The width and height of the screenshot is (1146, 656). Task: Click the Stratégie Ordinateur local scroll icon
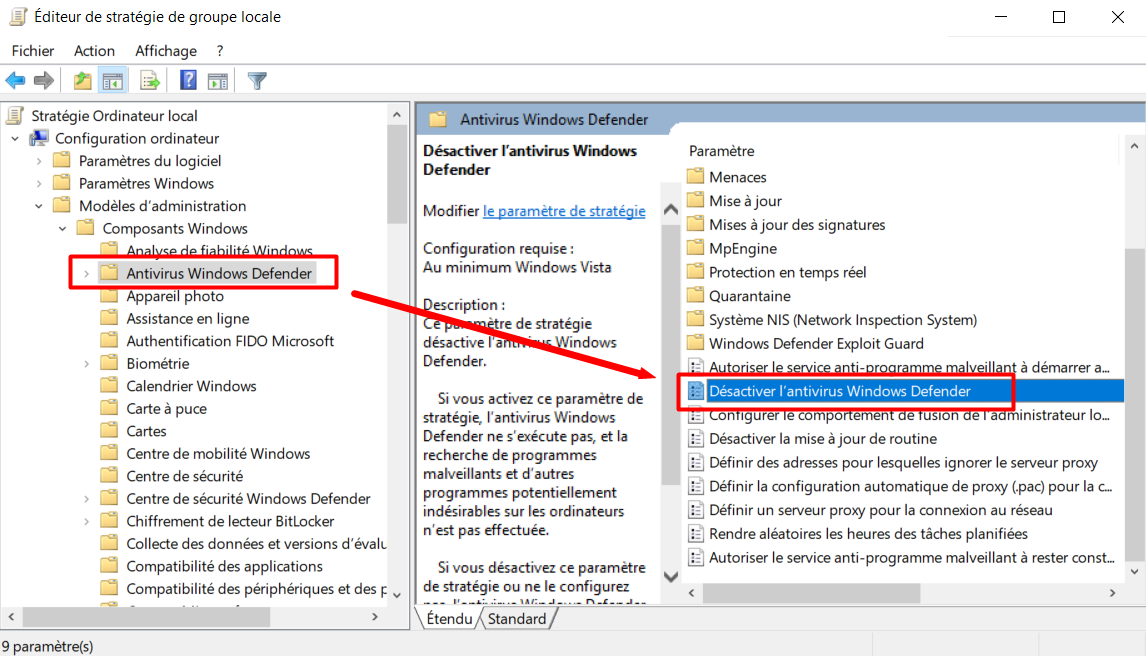coord(15,115)
